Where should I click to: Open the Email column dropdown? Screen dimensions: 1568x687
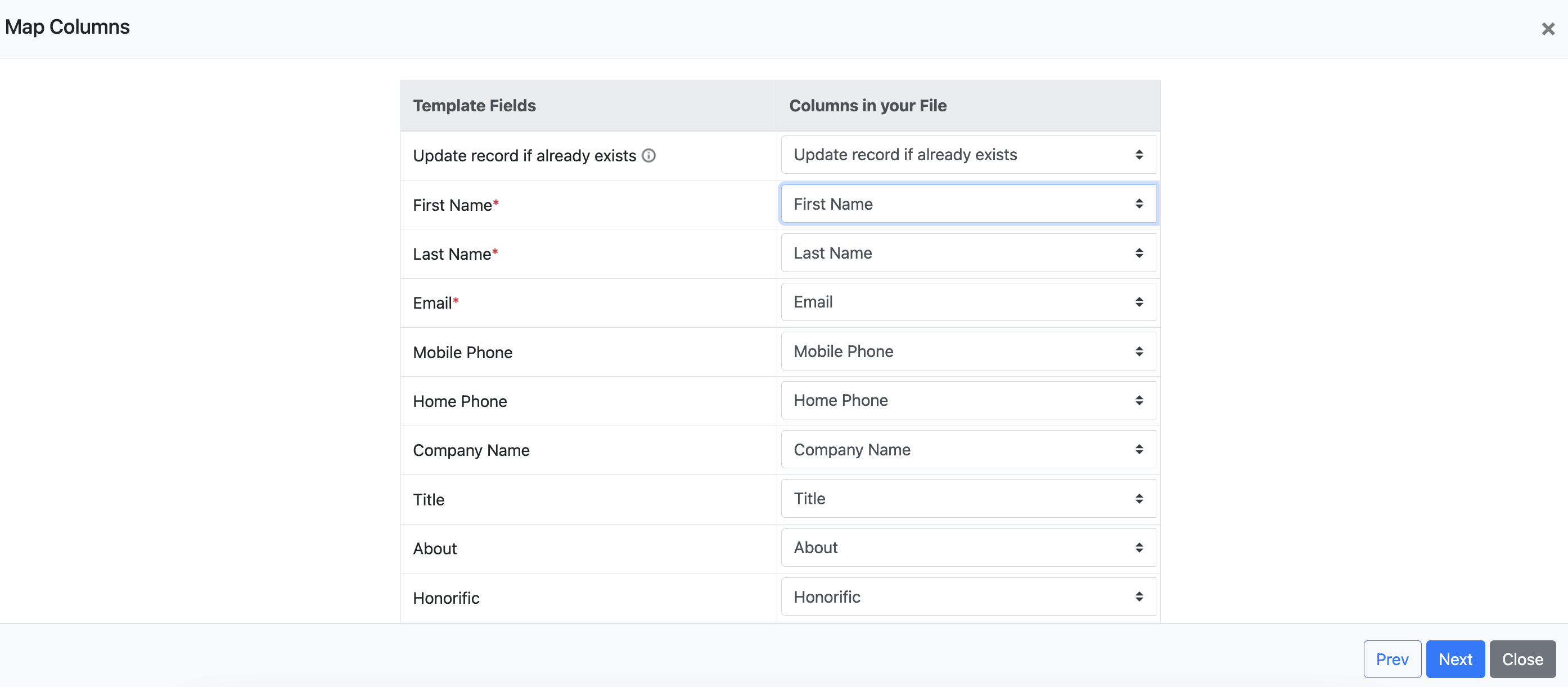pyautogui.click(x=968, y=302)
